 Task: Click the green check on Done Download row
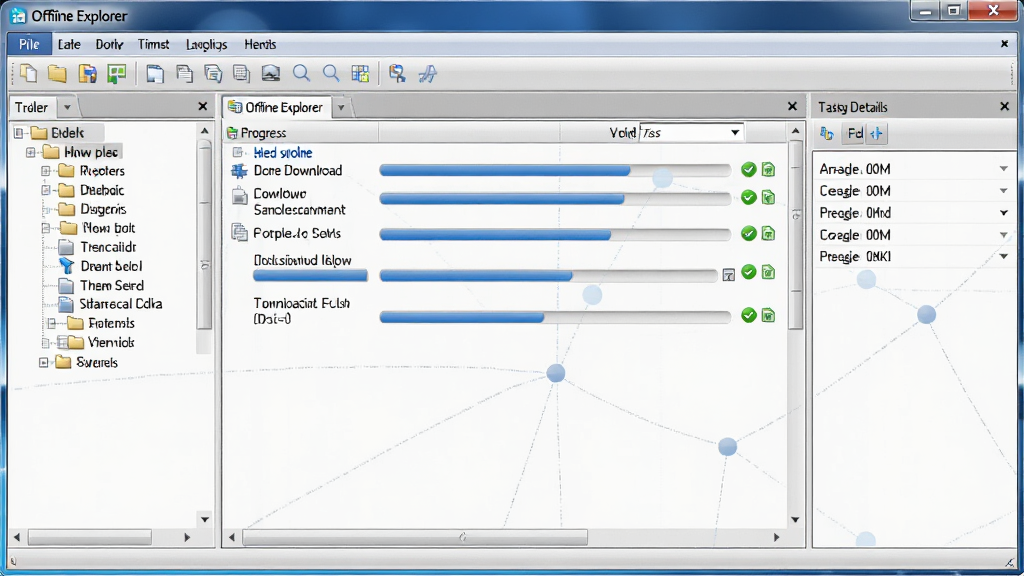point(748,170)
